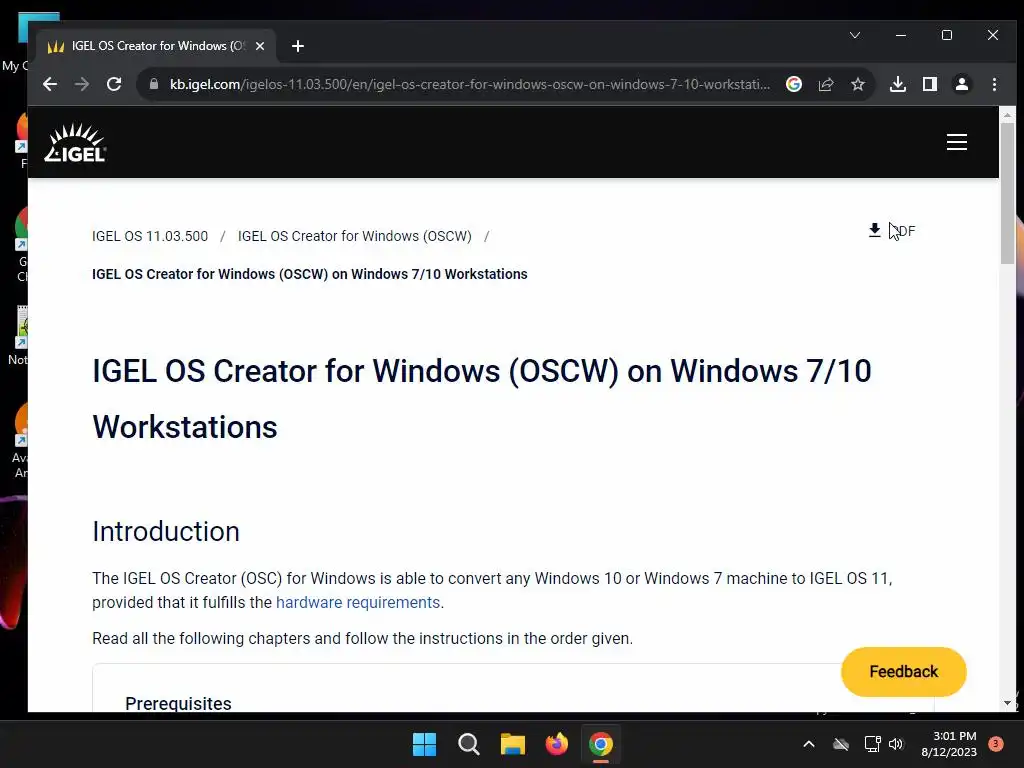This screenshot has height=768, width=1024.
Task: Open the cloud sync tray icon
Action: [x=841, y=744]
